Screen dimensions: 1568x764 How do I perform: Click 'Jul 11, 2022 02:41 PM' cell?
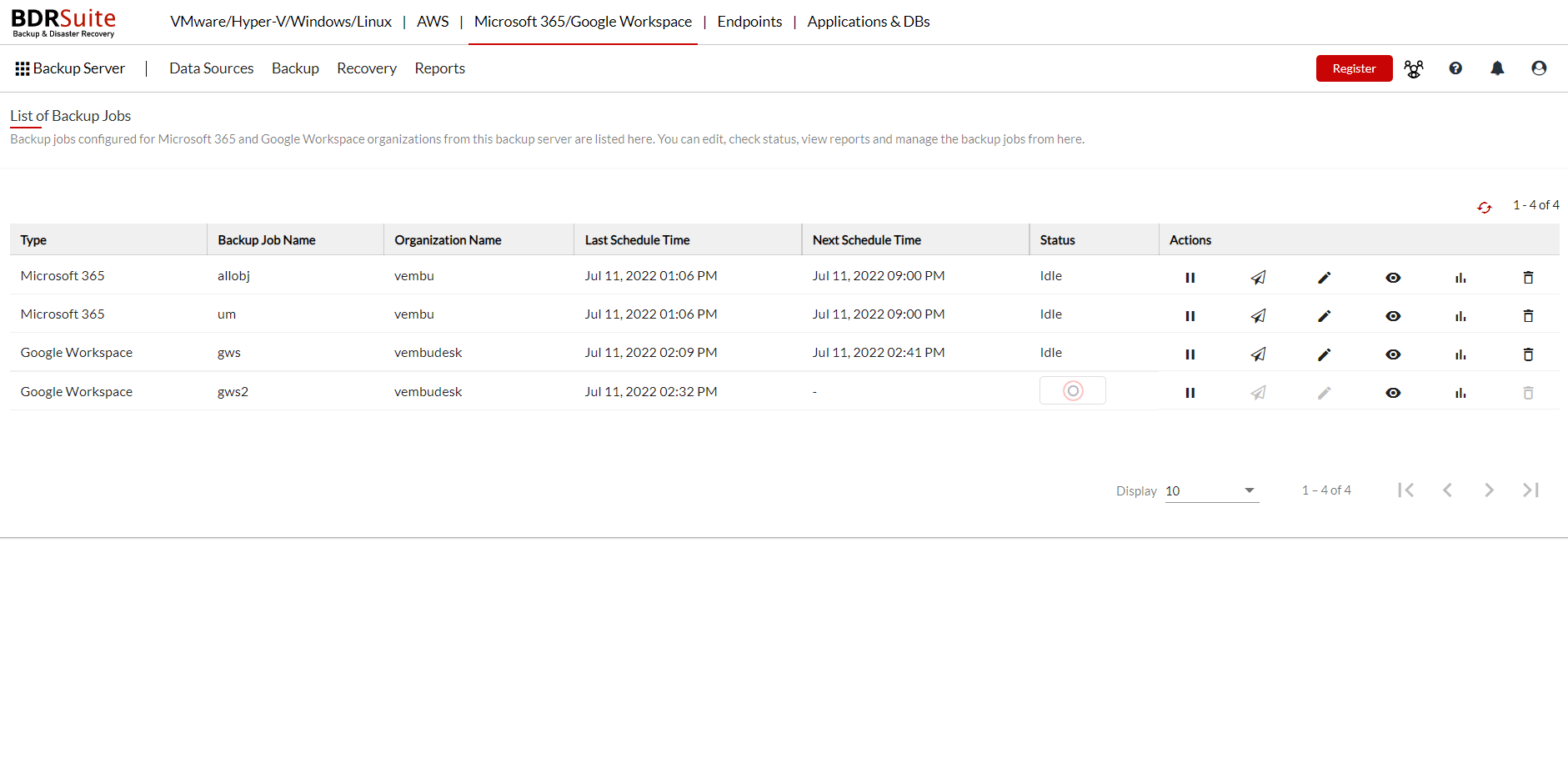(x=879, y=353)
